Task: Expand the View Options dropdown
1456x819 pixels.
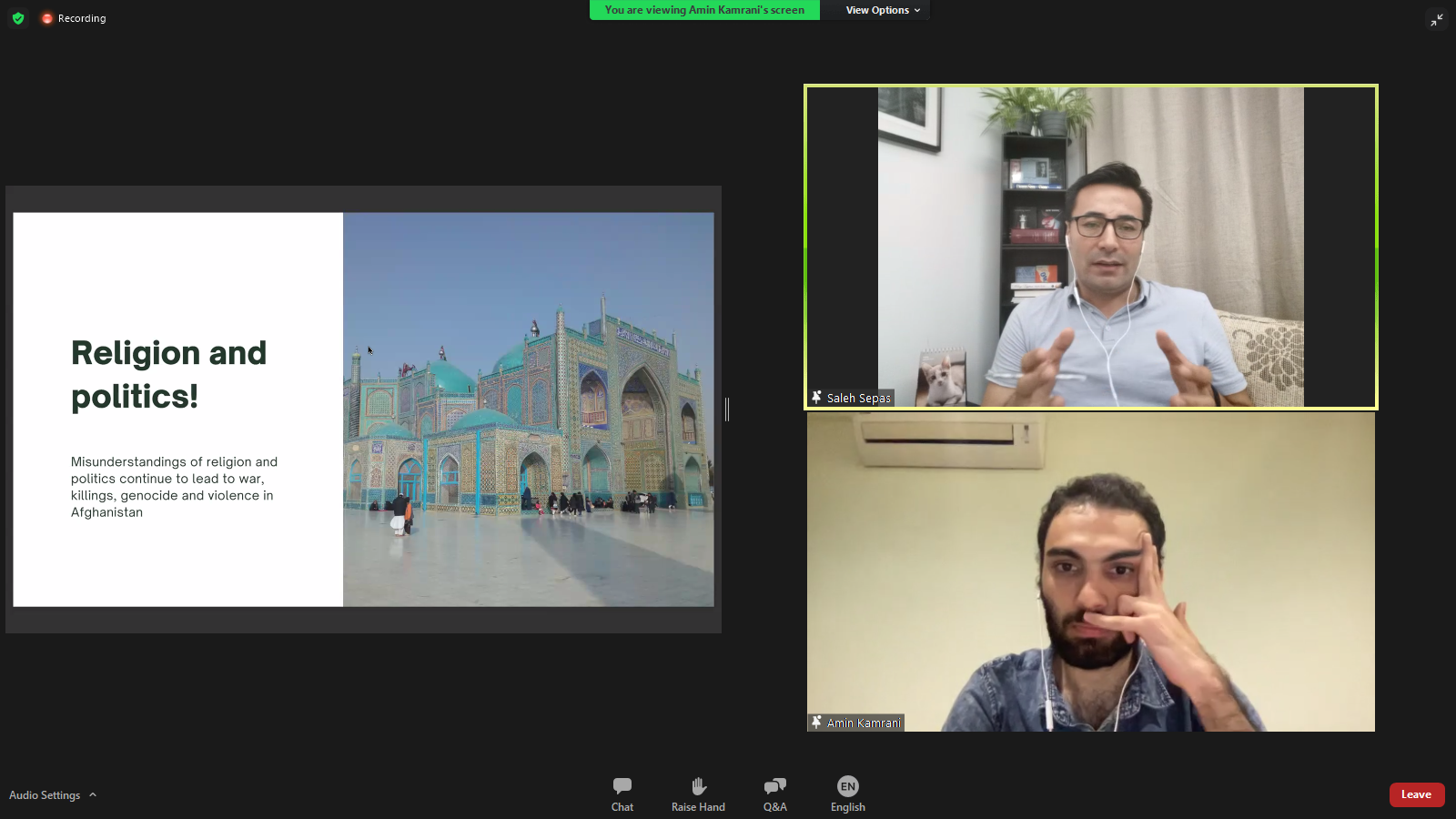Action: click(x=882, y=10)
